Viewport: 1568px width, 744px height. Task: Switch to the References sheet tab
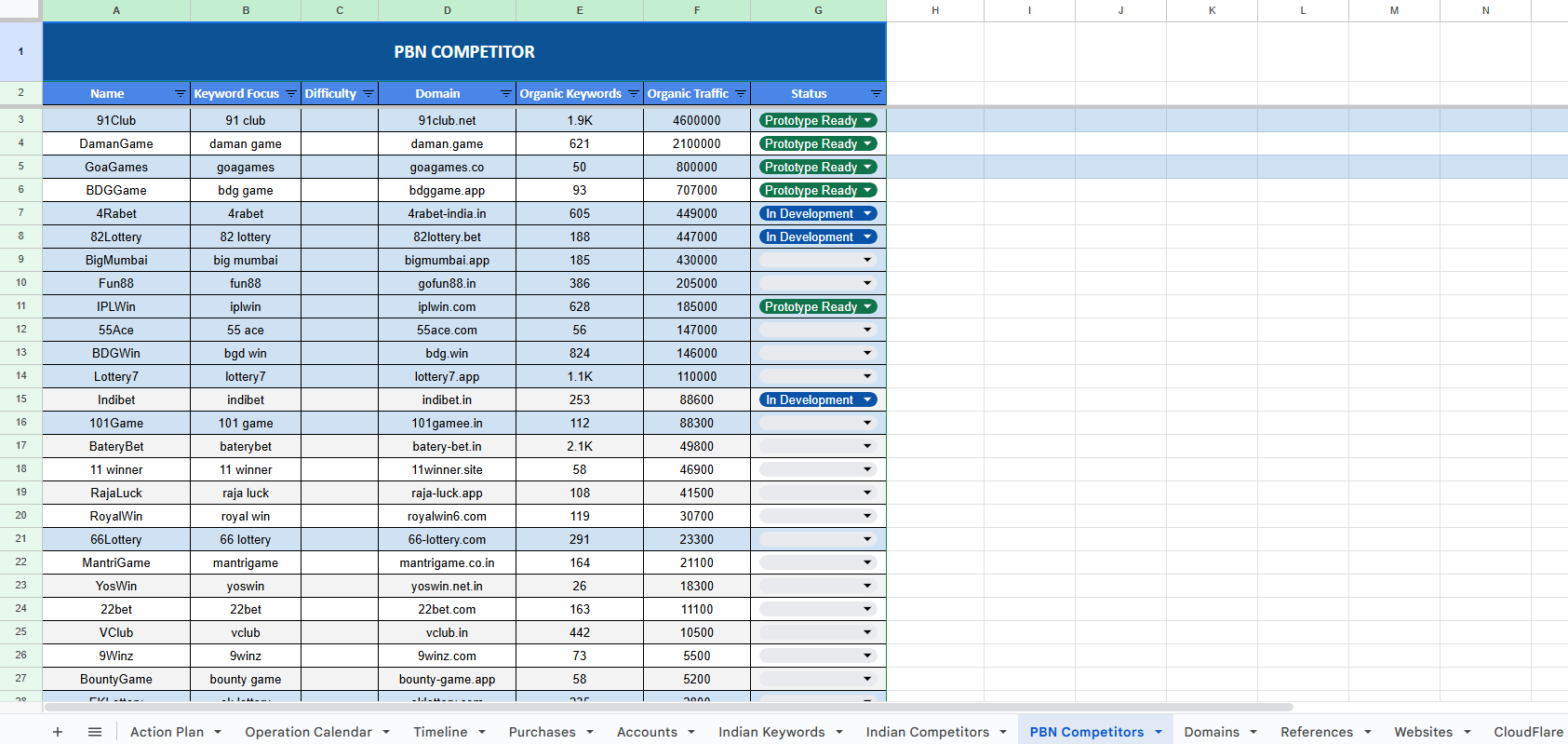pyautogui.click(x=1317, y=732)
